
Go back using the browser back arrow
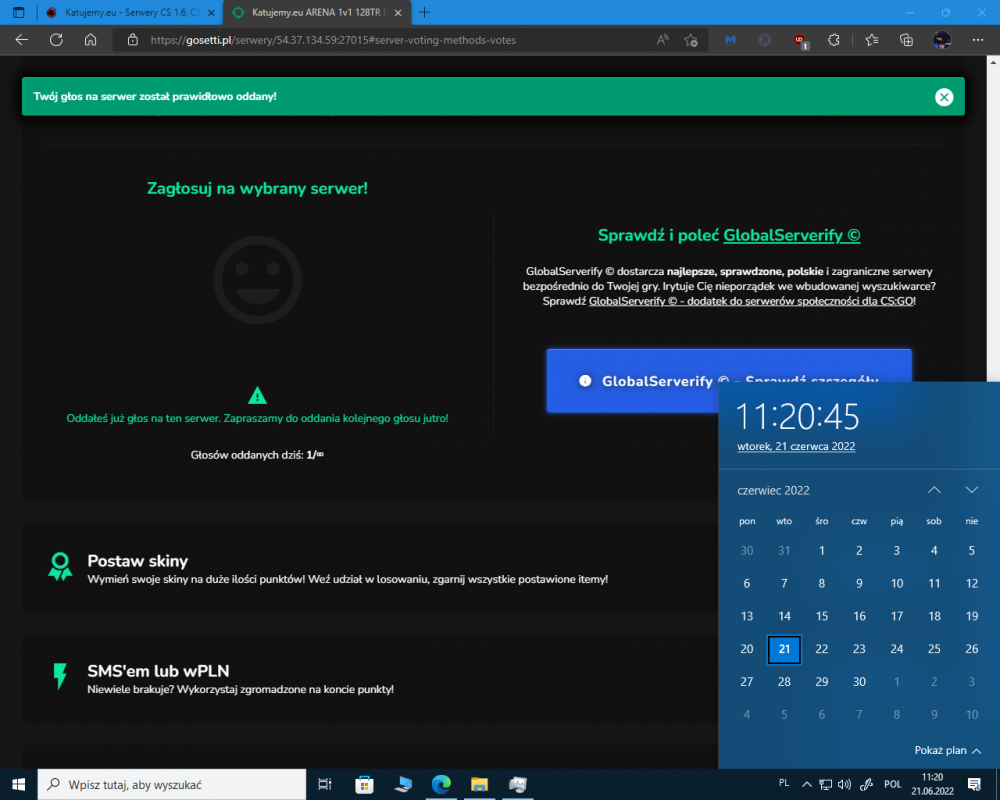tap(22, 40)
